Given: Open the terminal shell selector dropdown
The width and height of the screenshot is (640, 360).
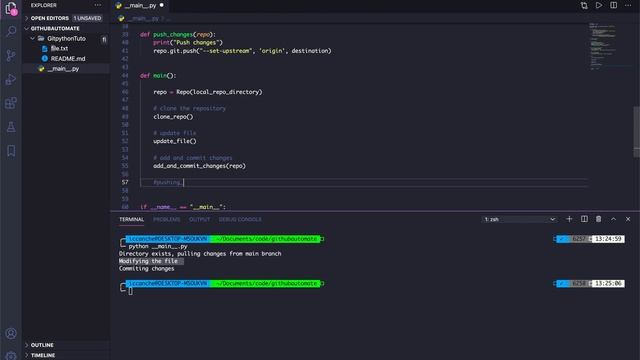Looking at the screenshot, I should click(519, 219).
